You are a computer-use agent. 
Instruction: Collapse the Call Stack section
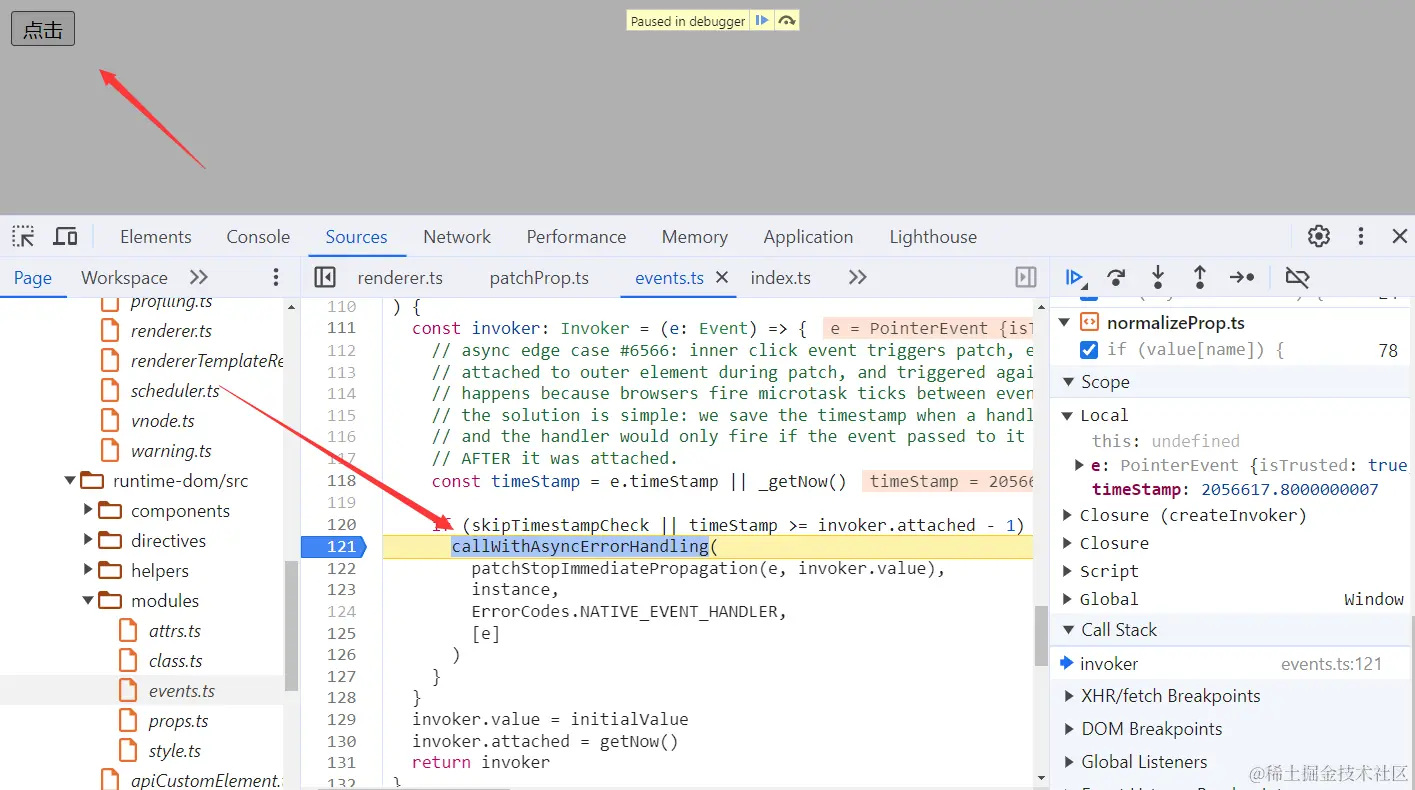coord(1068,630)
